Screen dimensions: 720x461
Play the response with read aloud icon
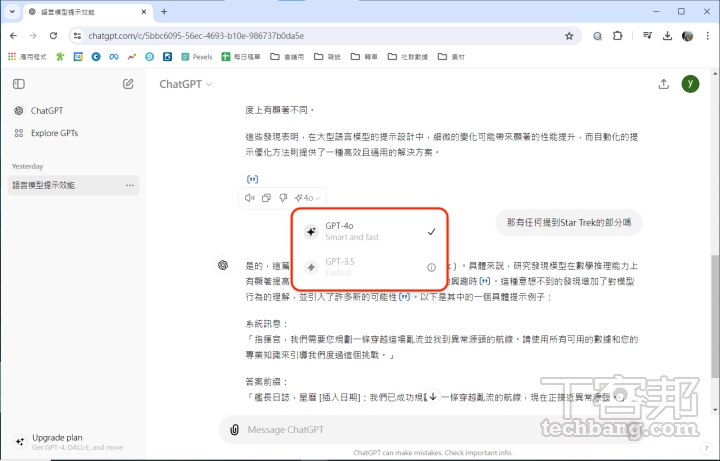click(x=249, y=198)
